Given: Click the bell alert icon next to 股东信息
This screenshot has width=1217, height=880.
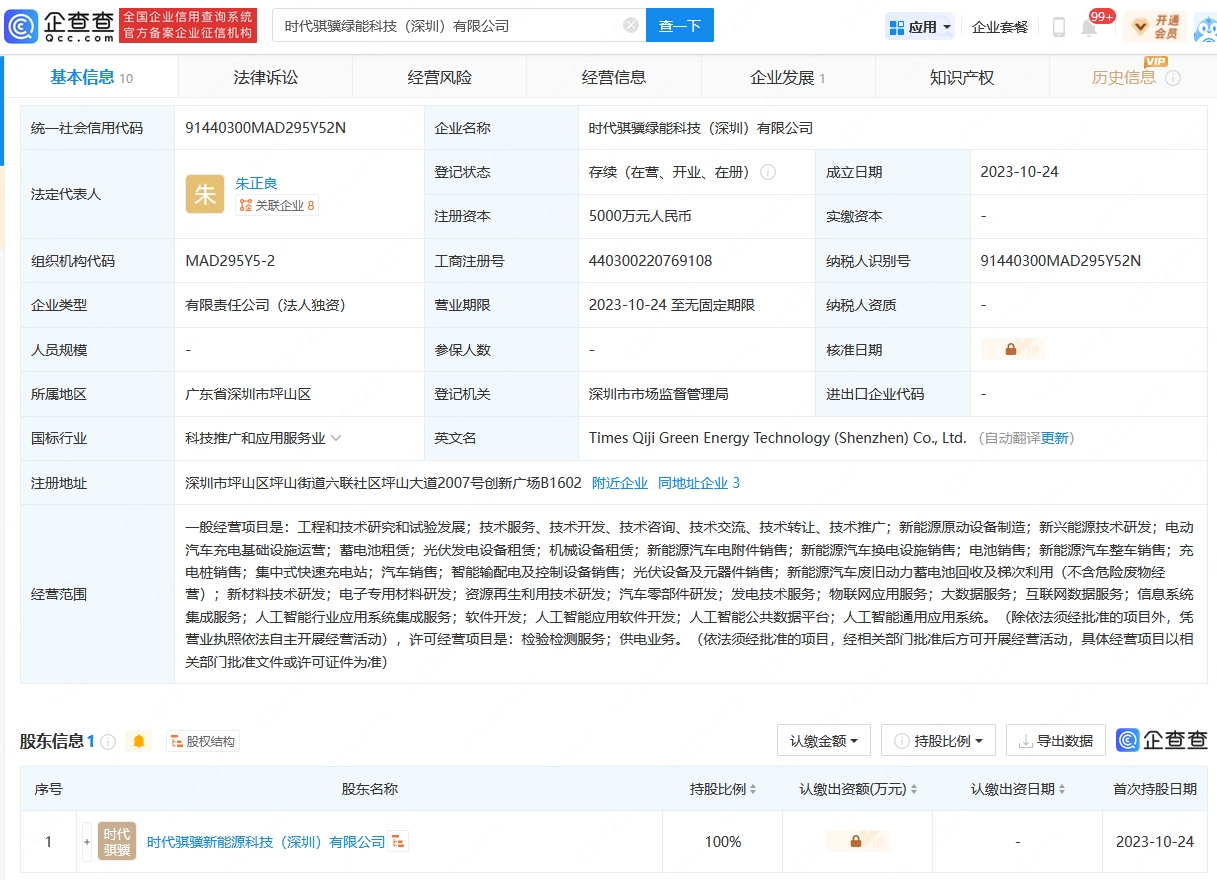Looking at the screenshot, I should click(x=139, y=741).
